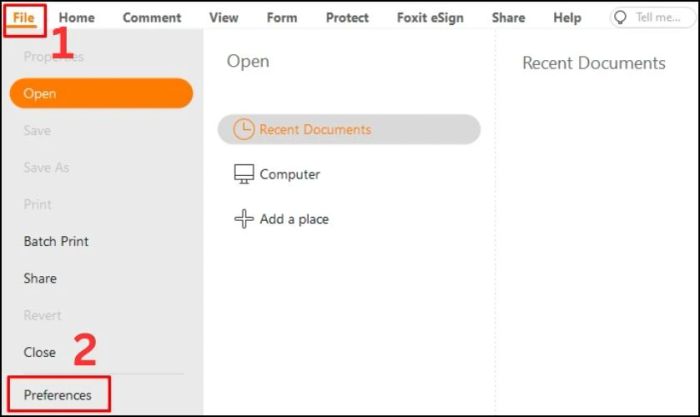Viewport: 700px width, 417px height.
Task: Click the Tell me search field
Action: coord(653,18)
